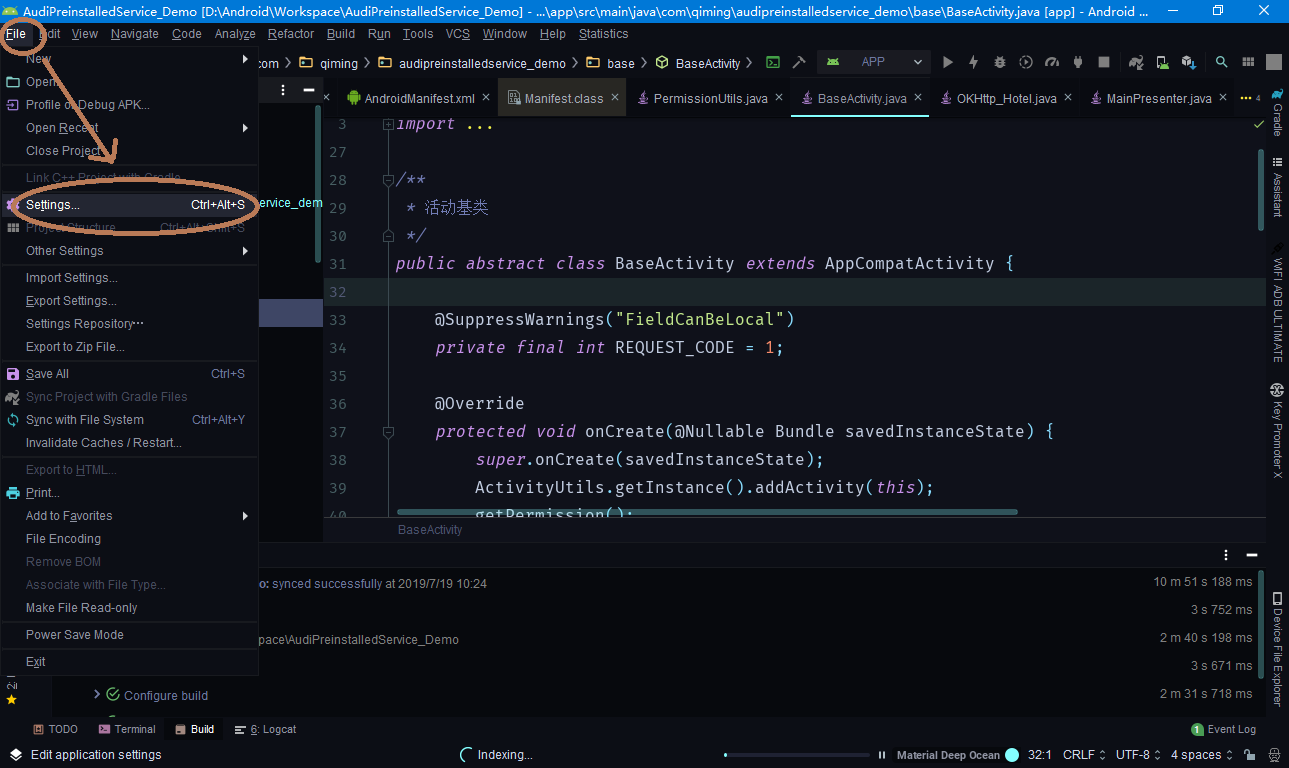Start debugging via the bug icon
Screen dimensions: 1289x768
point(999,61)
